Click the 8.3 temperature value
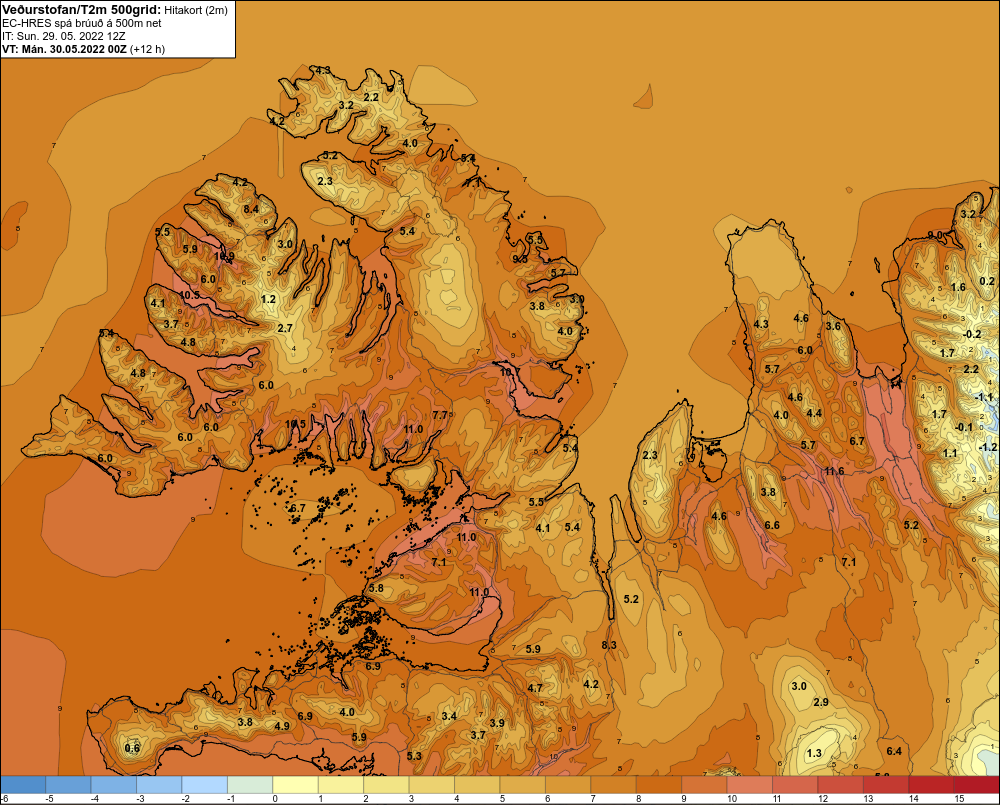Viewport: 1000px width, 805px height. click(x=609, y=645)
